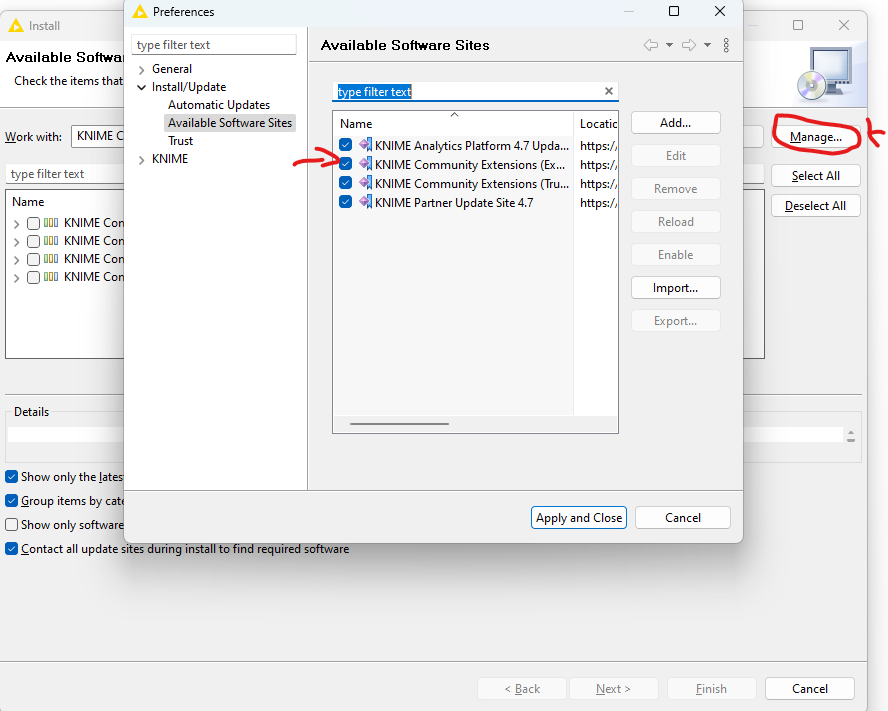Expand the first KNIME row in Install list
Screen dimensions: 888x711
pyautogui.click(x=16, y=224)
